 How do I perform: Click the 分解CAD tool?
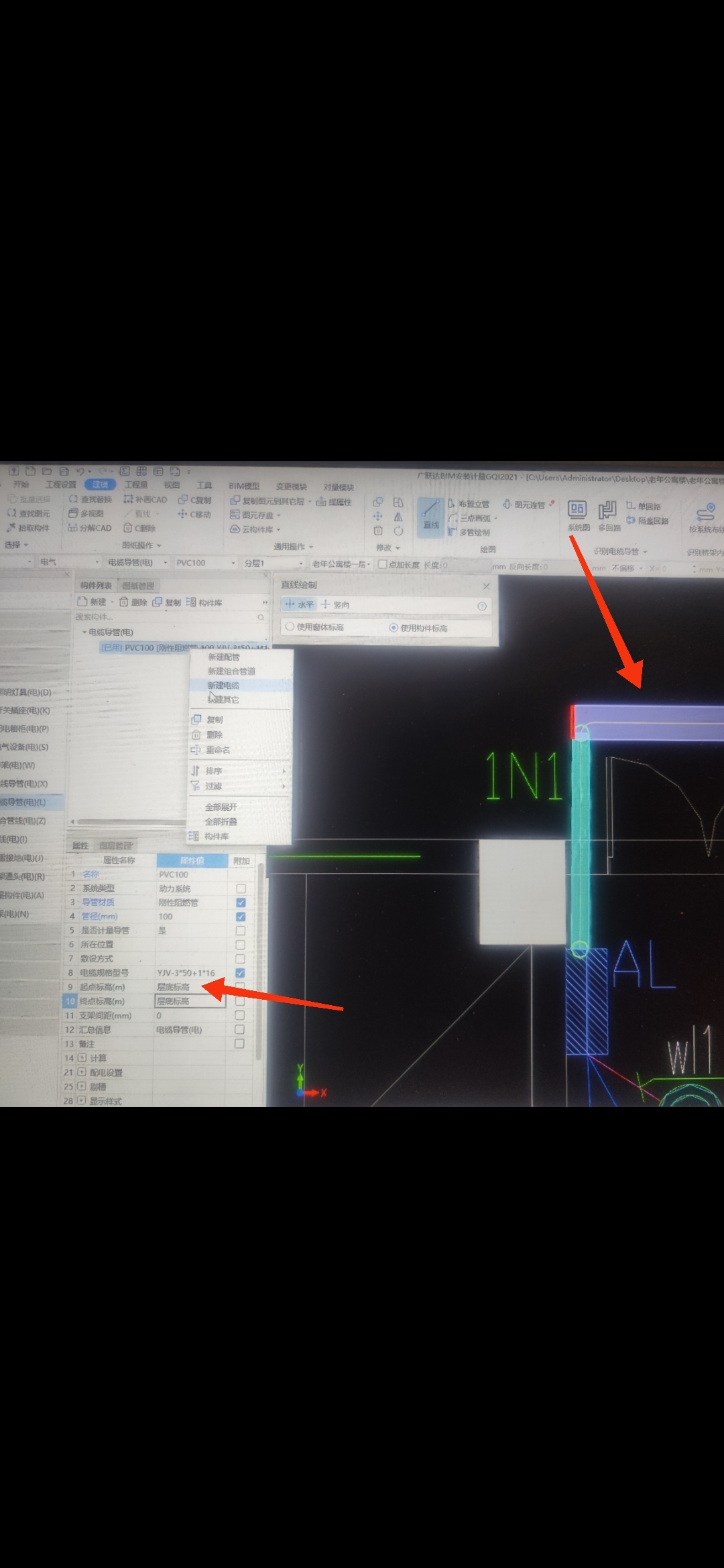90,528
